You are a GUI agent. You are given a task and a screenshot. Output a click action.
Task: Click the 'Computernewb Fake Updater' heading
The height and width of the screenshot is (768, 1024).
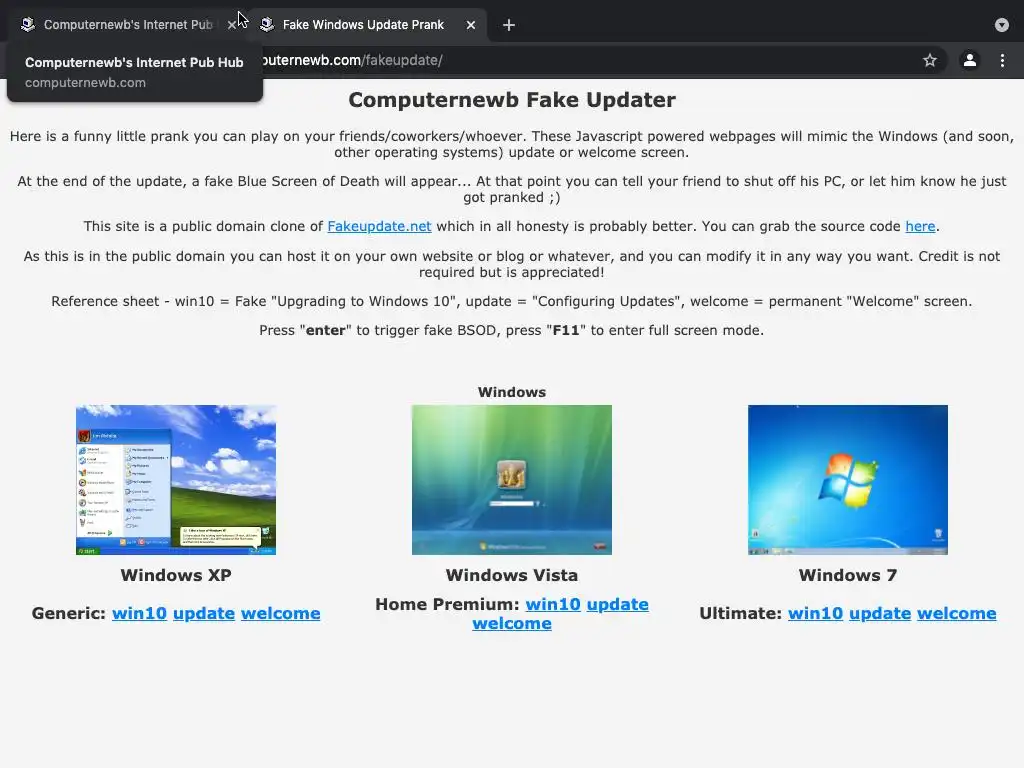(x=512, y=100)
